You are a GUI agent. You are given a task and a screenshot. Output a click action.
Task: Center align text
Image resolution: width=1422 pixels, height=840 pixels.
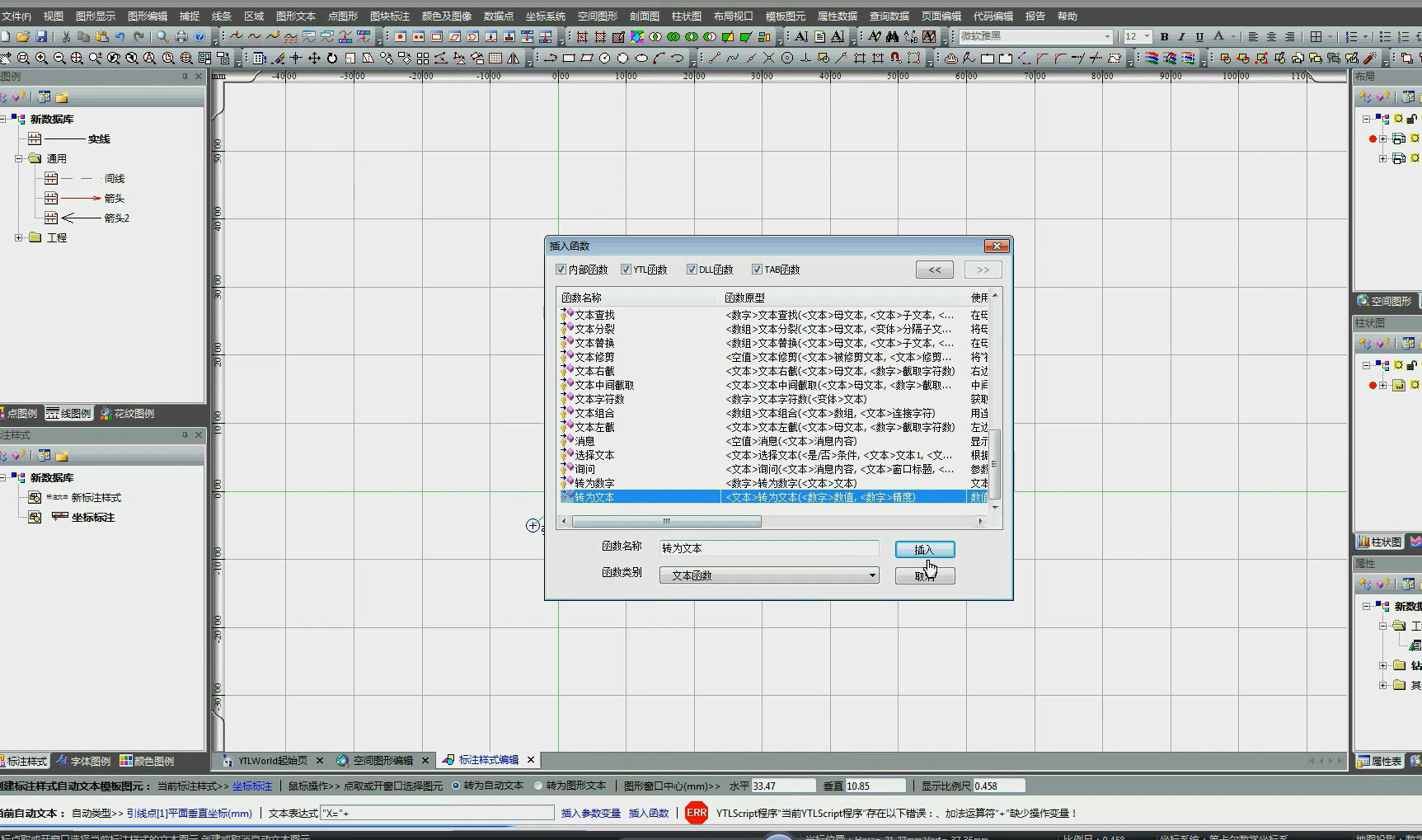[x=1271, y=36]
